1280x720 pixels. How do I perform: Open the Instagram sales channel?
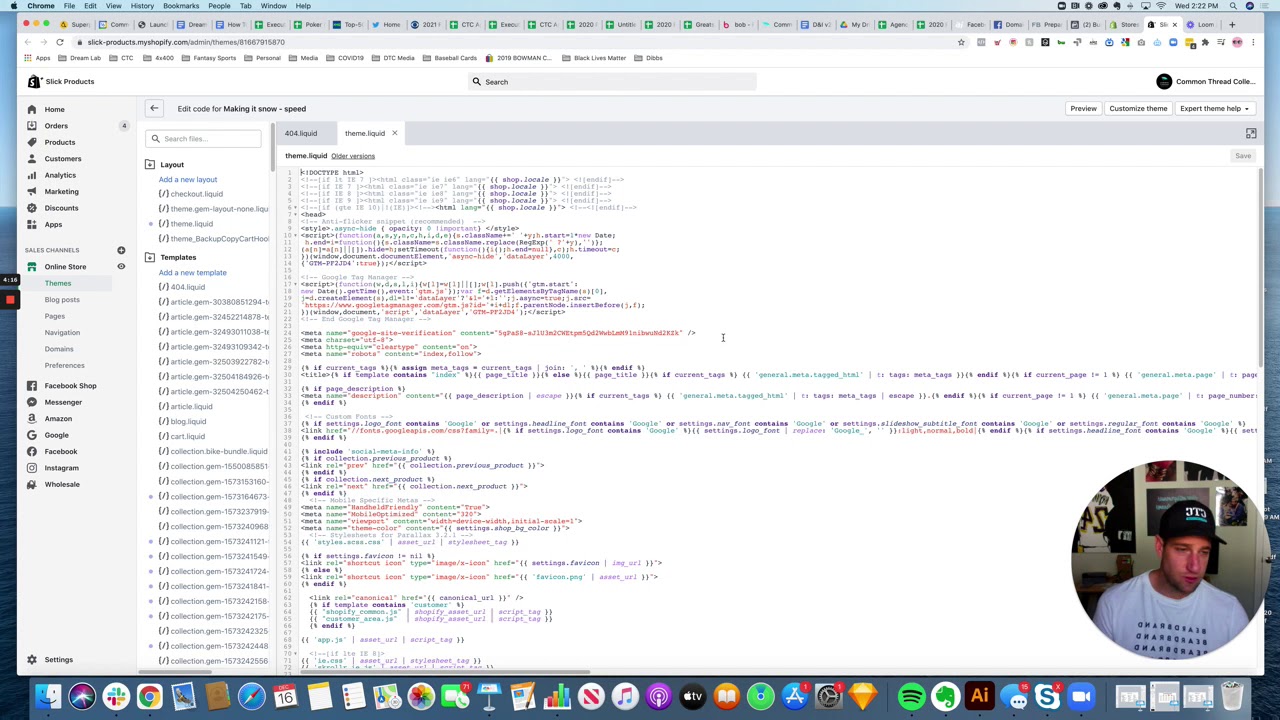click(x=61, y=468)
